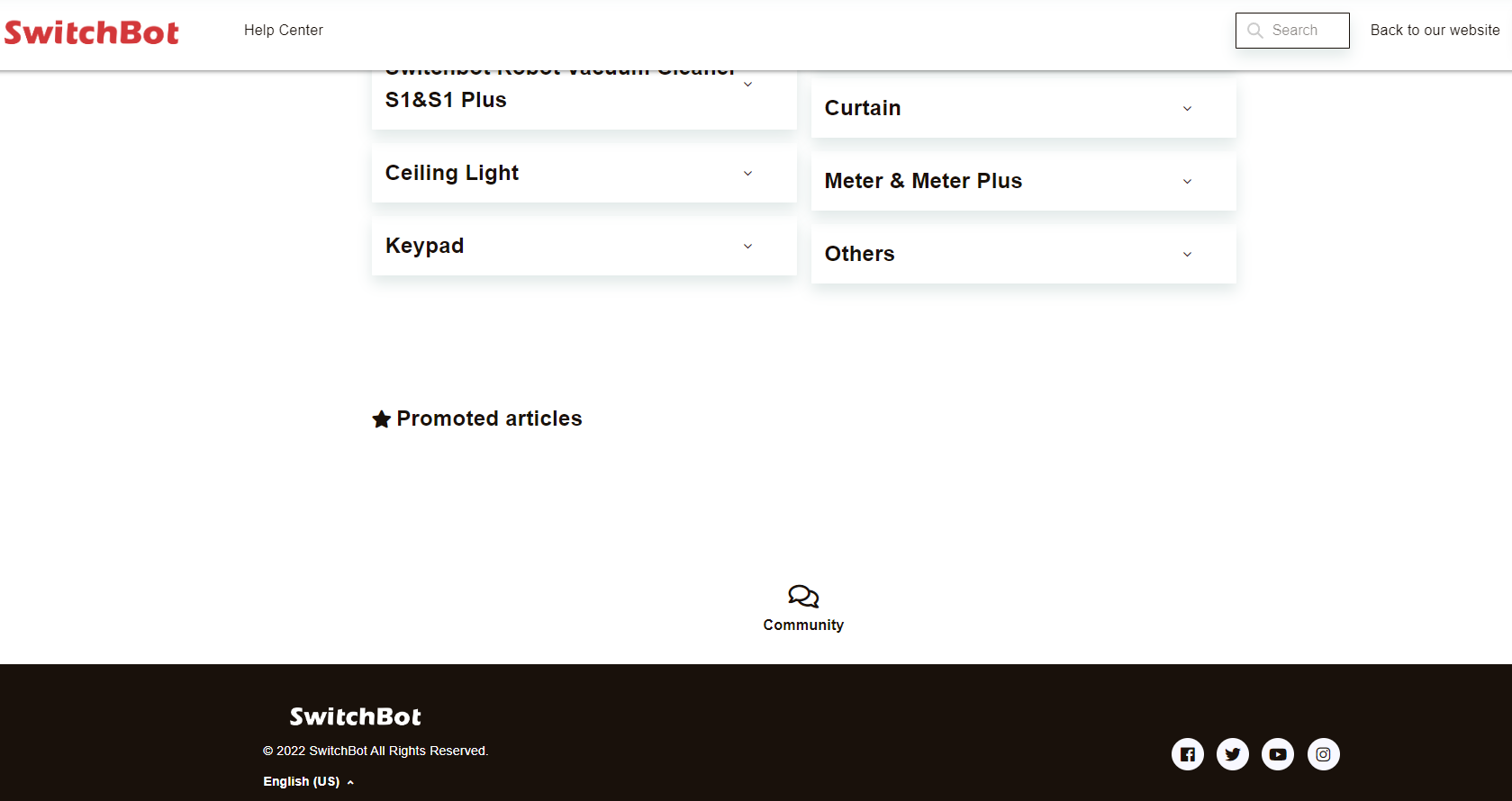Click the magnifier icon in search box
Screen dimensions: 1512x801
point(1254,31)
